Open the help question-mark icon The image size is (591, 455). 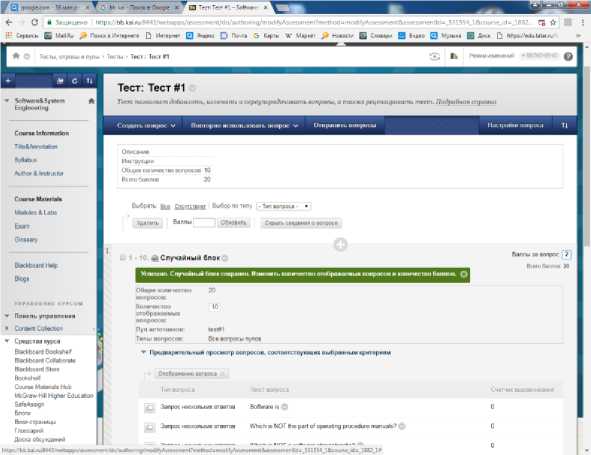point(568,56)
